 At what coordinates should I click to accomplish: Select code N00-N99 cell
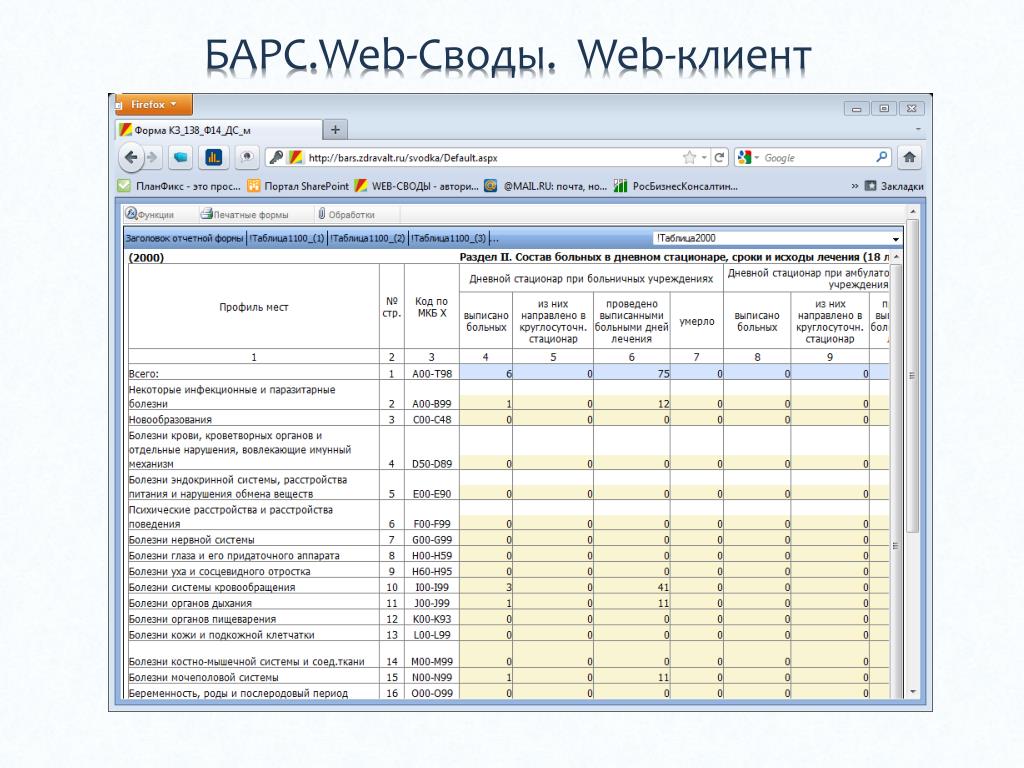pyautogui.click(x=432, y=677)
